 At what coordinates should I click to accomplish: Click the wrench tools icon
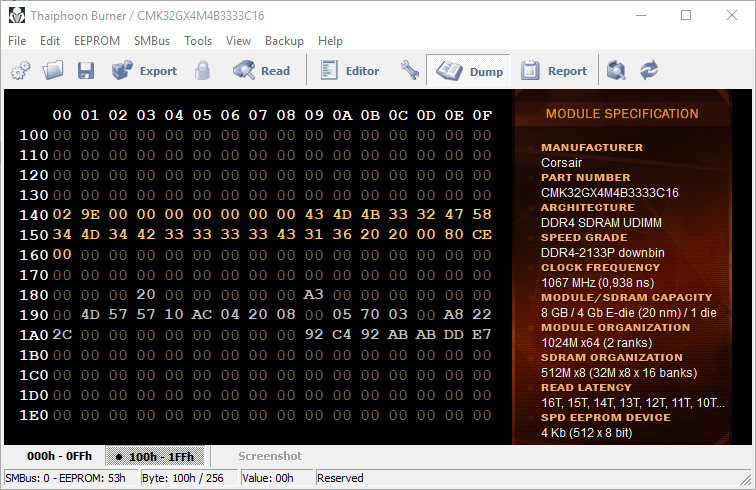[410, 71]
